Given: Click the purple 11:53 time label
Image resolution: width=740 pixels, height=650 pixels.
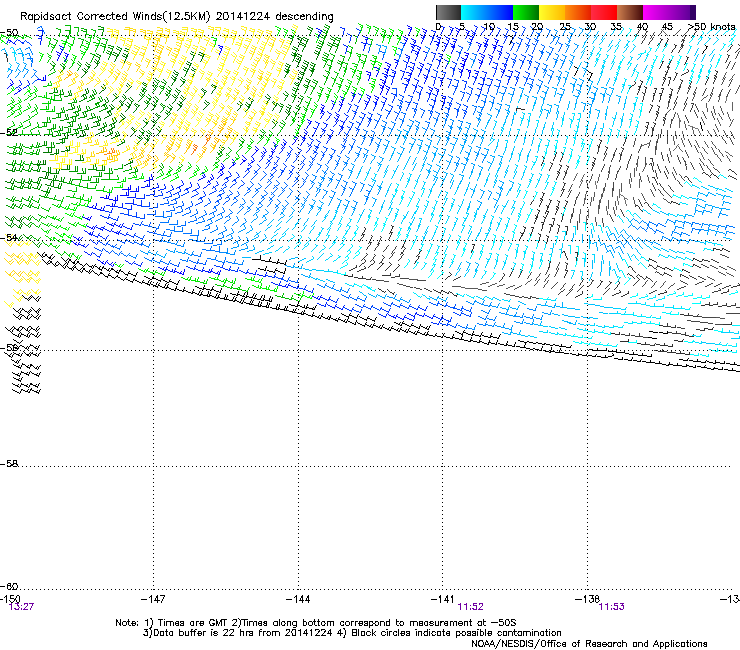Looking at the screenshot, I should point(612,607).
